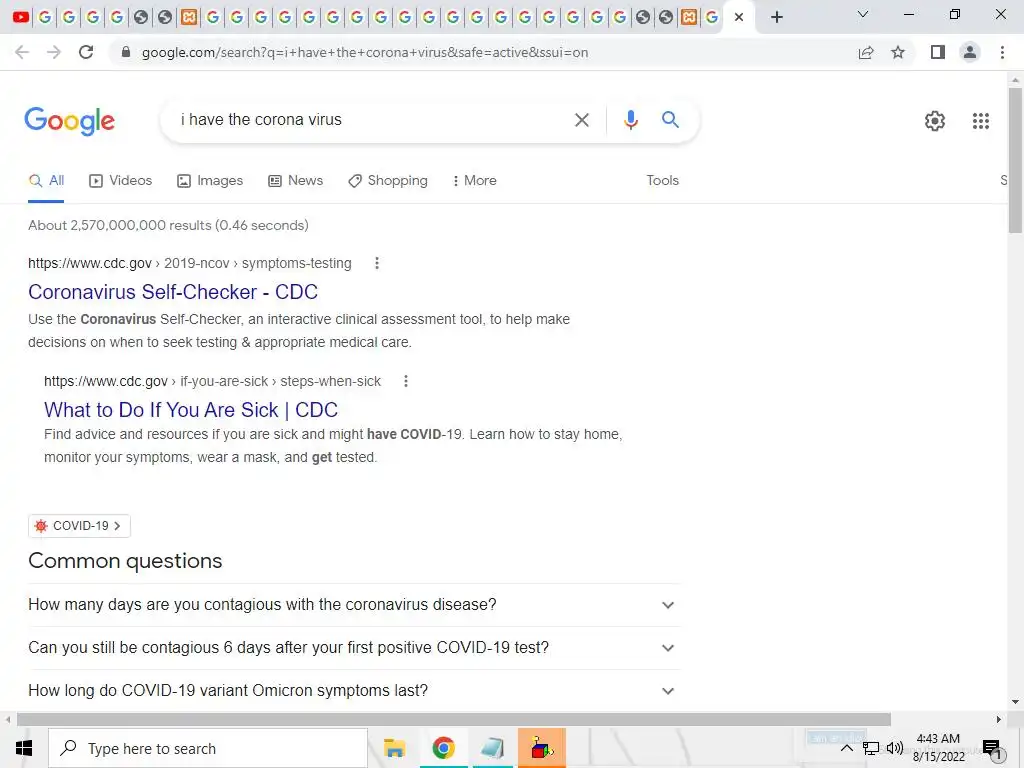Screen dimensions: 1024x768
Task: Select the Videos search tab
Action: pyautogui.click(x=120, y=181)
